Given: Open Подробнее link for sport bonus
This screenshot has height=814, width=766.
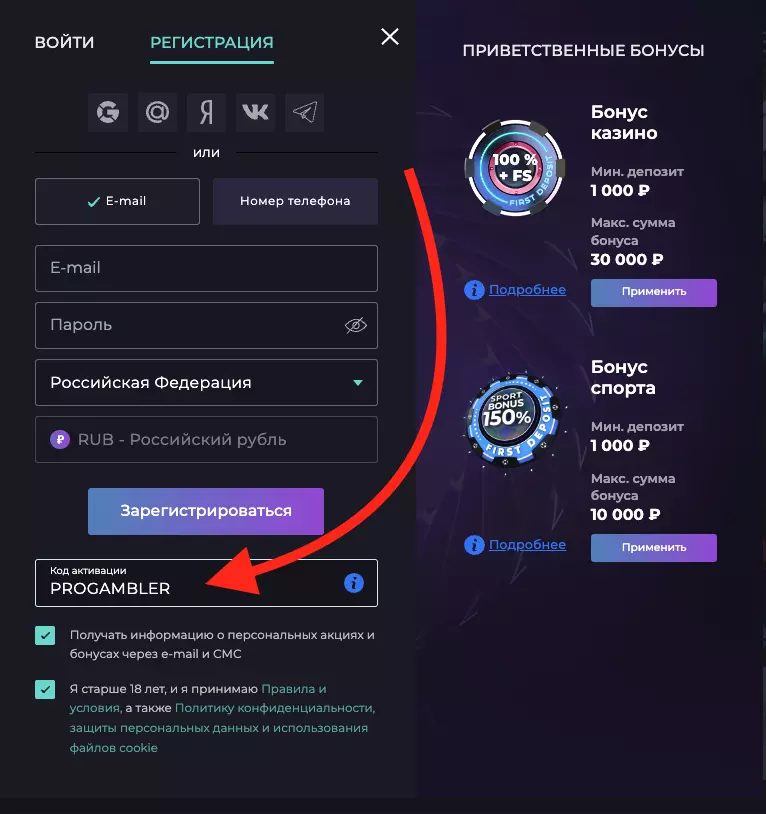Looking at the screenshot, I should [x=527, y=545].
